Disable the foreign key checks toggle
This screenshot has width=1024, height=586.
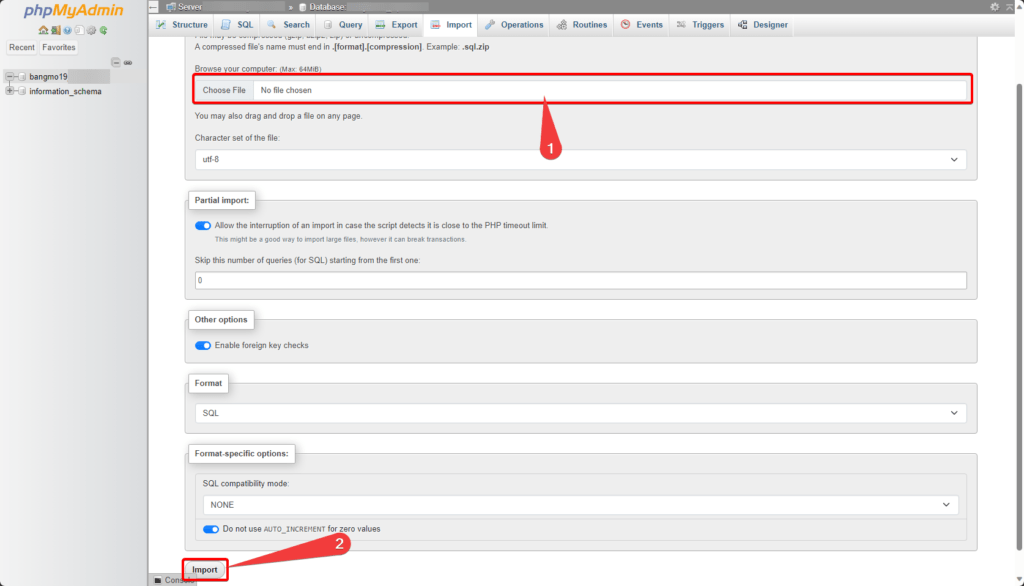(203, 345)
